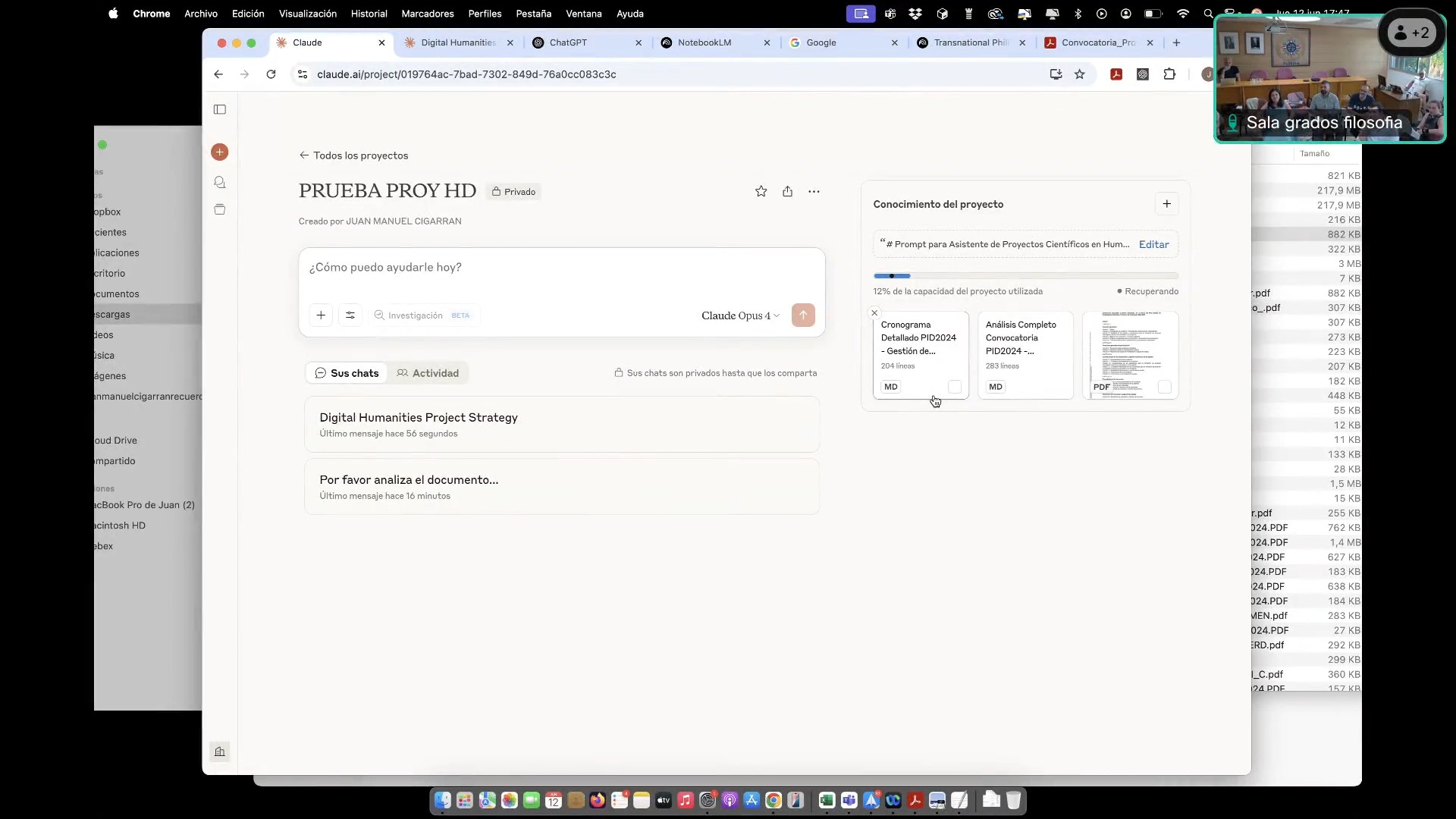Click project capacity progress bar
Viewport: 1456px width, 819px height.
(1026, 276)
